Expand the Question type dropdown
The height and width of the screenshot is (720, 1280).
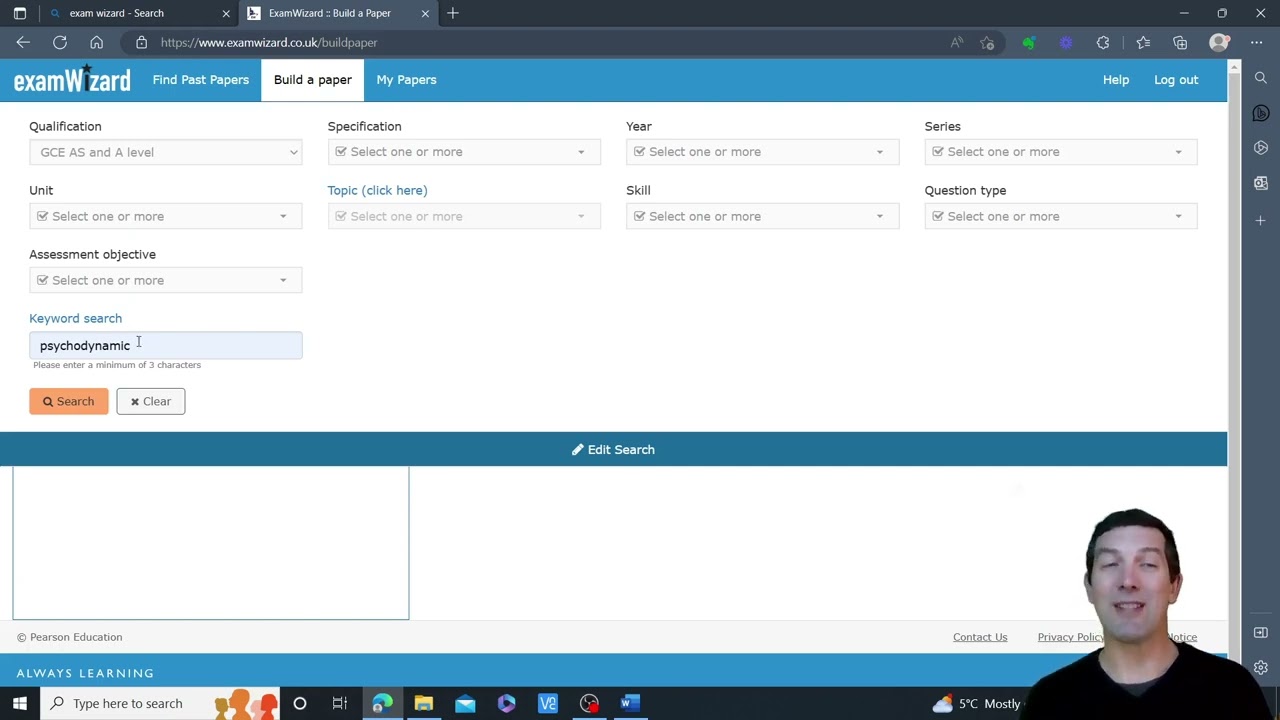tap(1061, 216)
